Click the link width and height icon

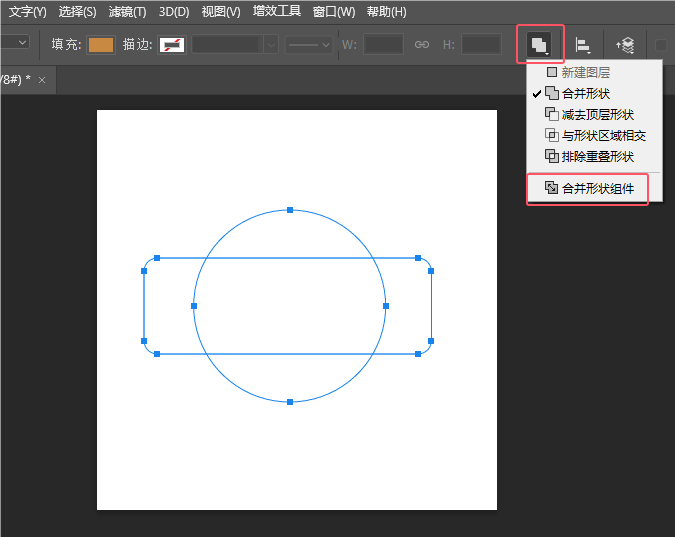422,45
